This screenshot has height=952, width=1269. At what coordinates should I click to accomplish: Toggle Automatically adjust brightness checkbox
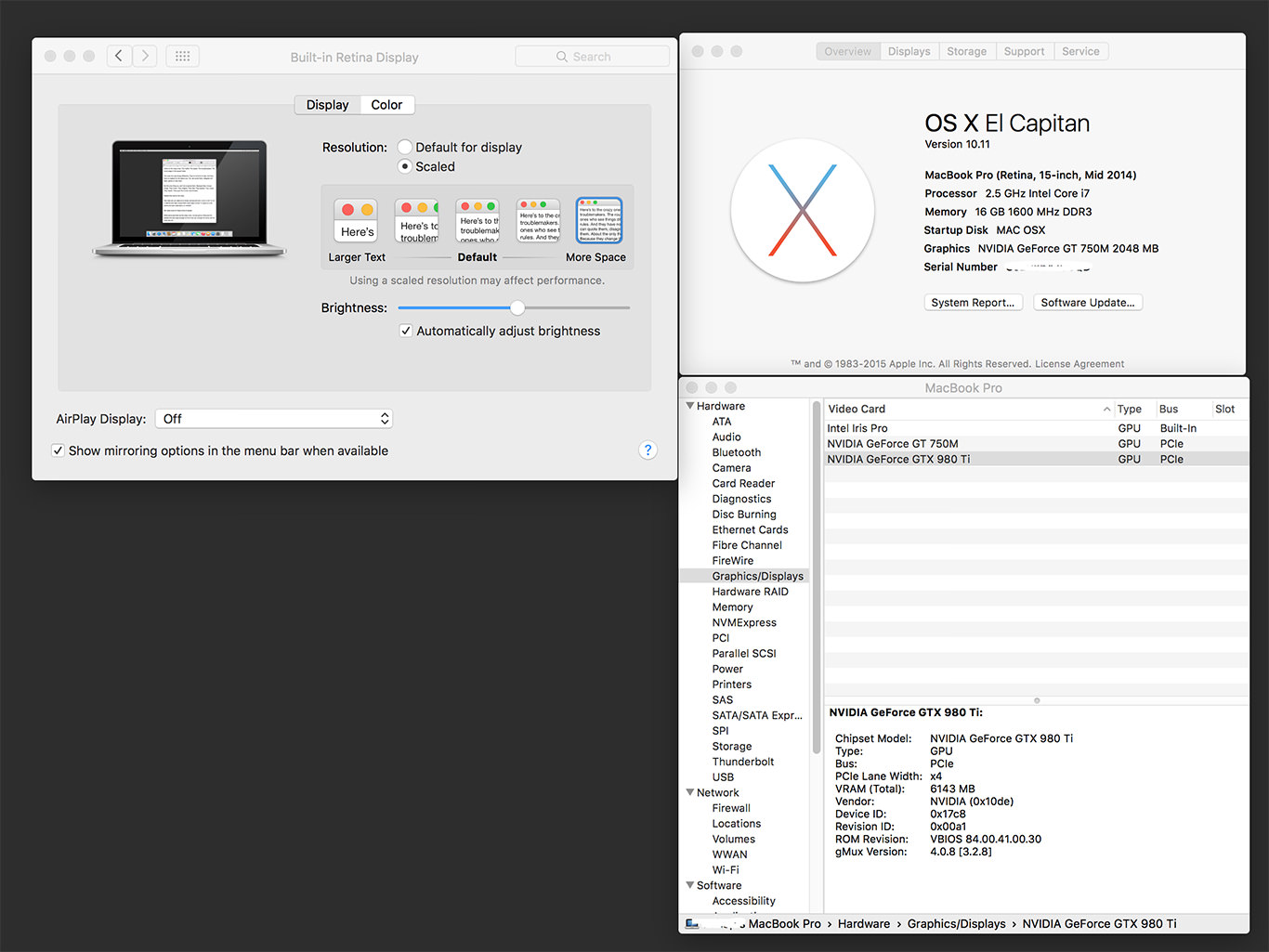(x=406, y=331)
